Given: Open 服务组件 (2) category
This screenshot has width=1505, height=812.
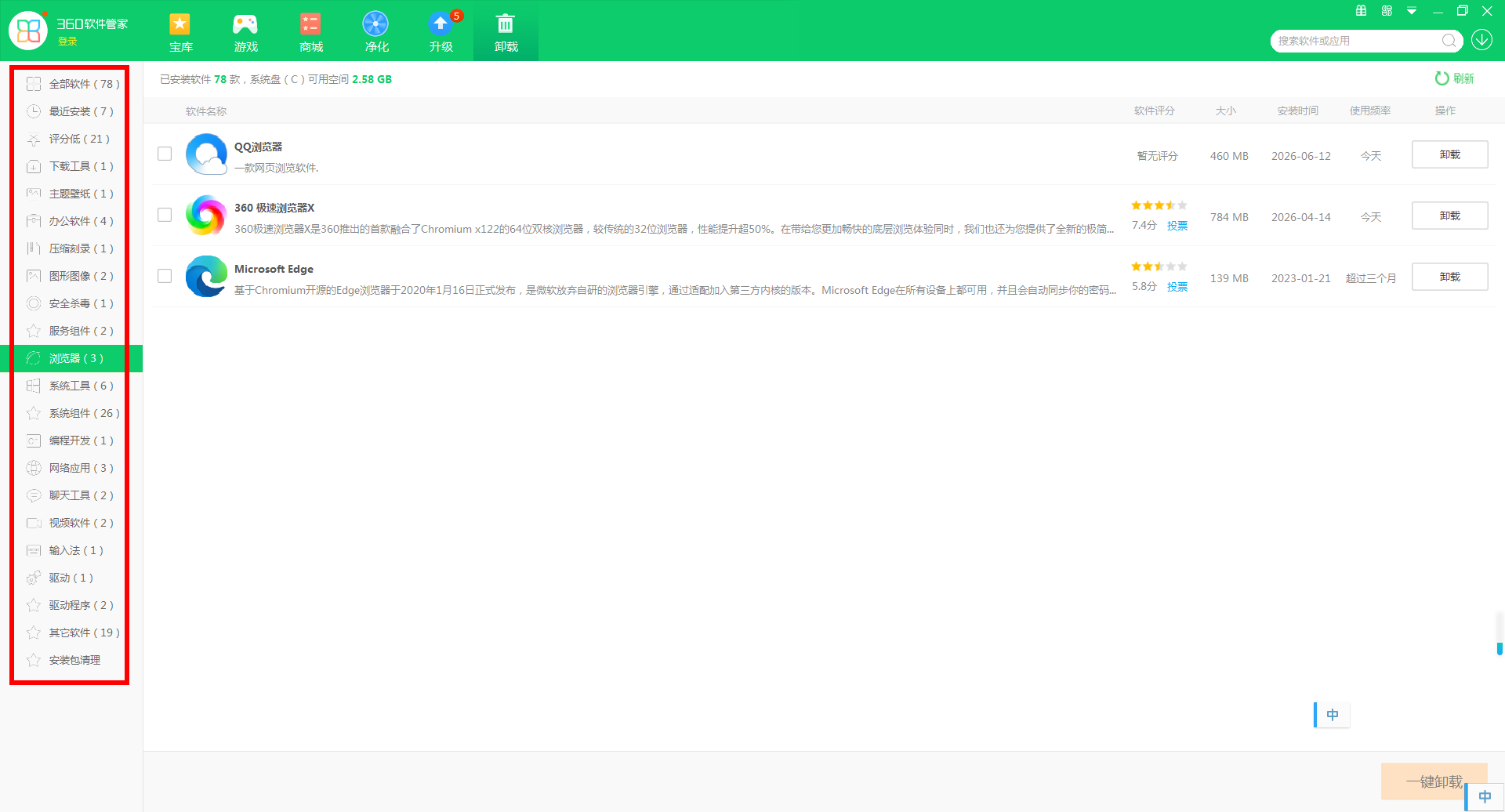Looking at the screenshot, I should 71,331.
